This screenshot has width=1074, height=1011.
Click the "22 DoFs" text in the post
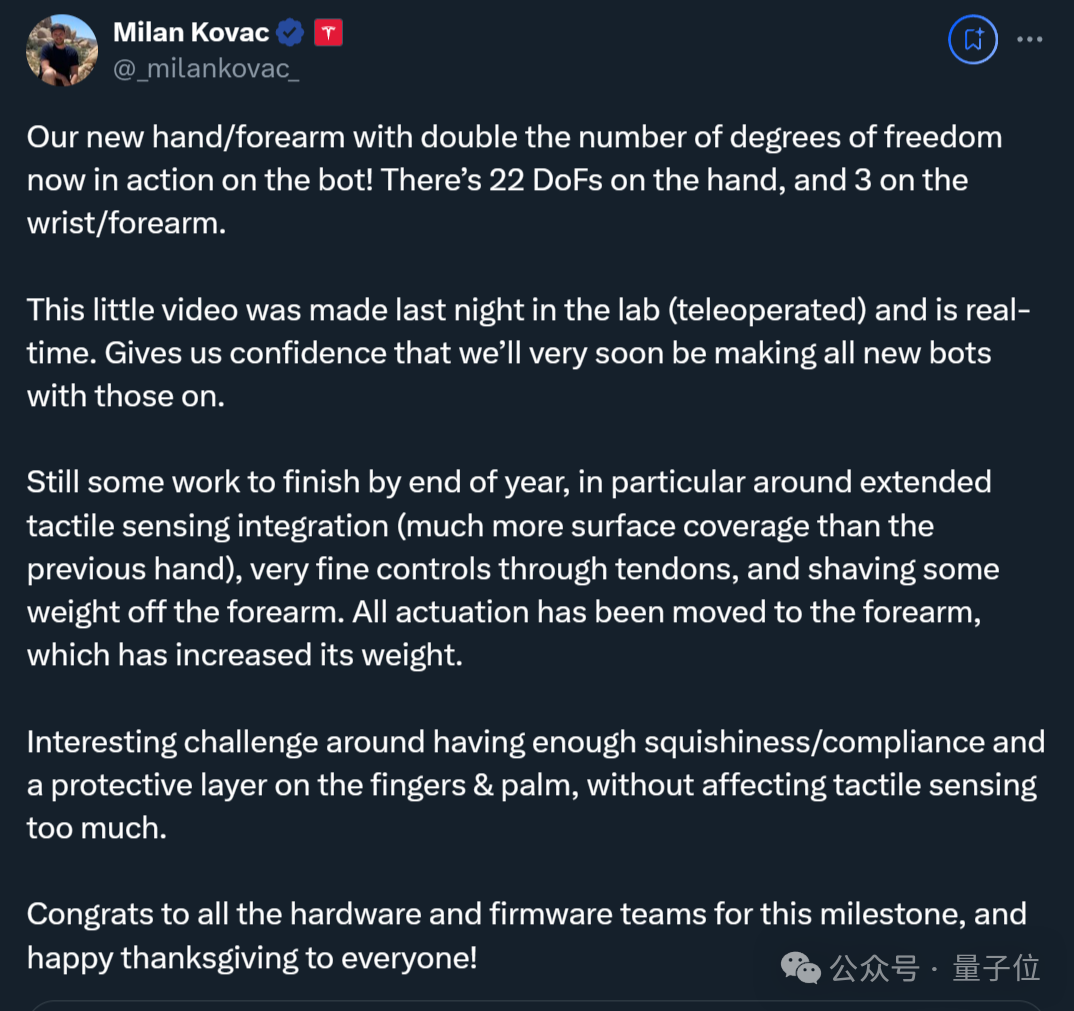pos(545,180)
